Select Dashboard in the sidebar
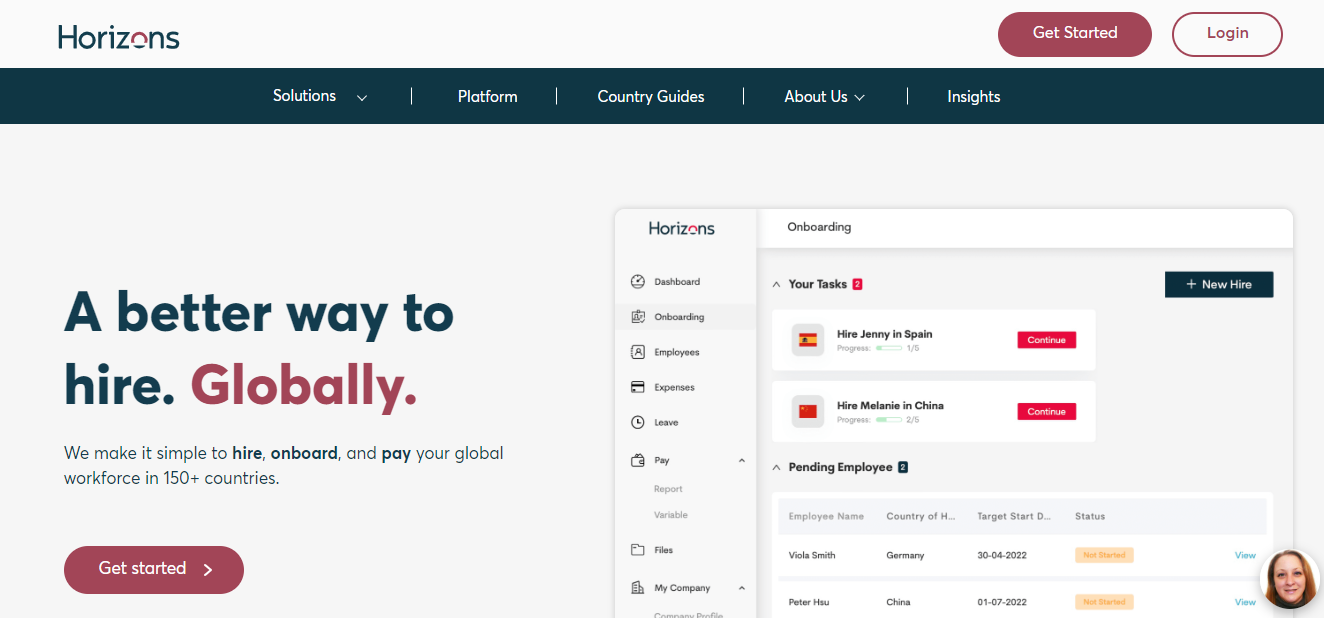 pyautogui.click(x=677, y=282)
